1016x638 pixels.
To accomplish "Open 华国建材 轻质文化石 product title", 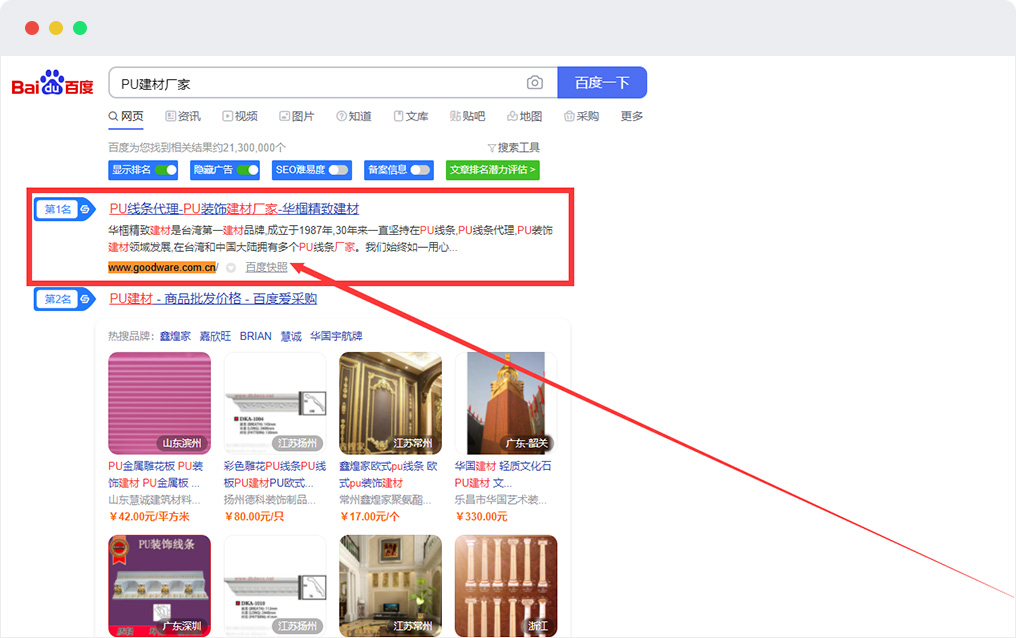I will pyautogui.click(x=503, y=474).
